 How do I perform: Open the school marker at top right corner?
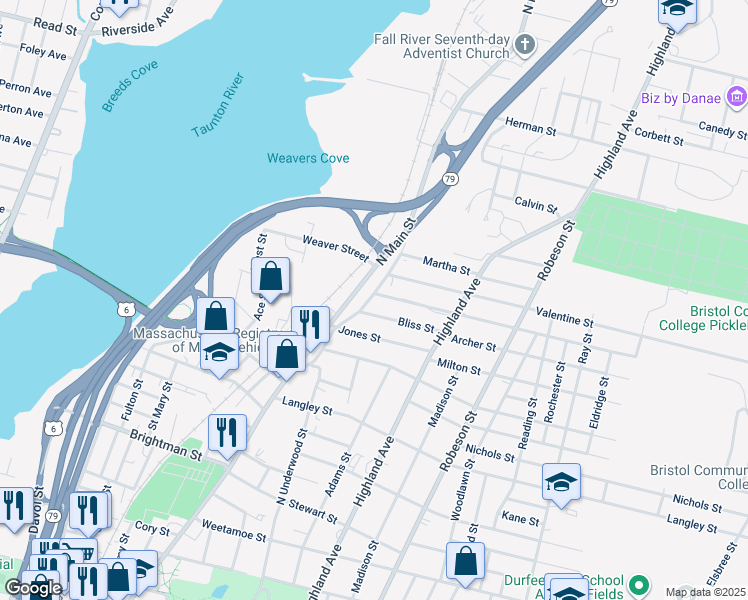677,10
